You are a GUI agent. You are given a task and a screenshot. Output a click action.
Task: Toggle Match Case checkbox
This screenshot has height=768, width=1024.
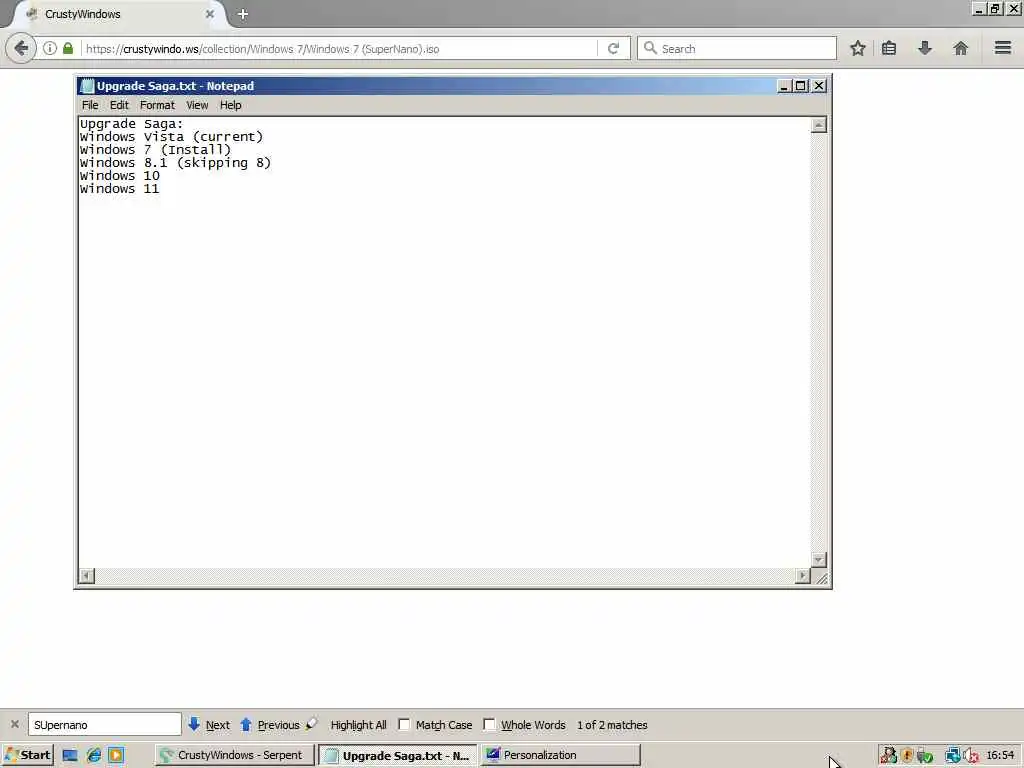click(404, 724)
